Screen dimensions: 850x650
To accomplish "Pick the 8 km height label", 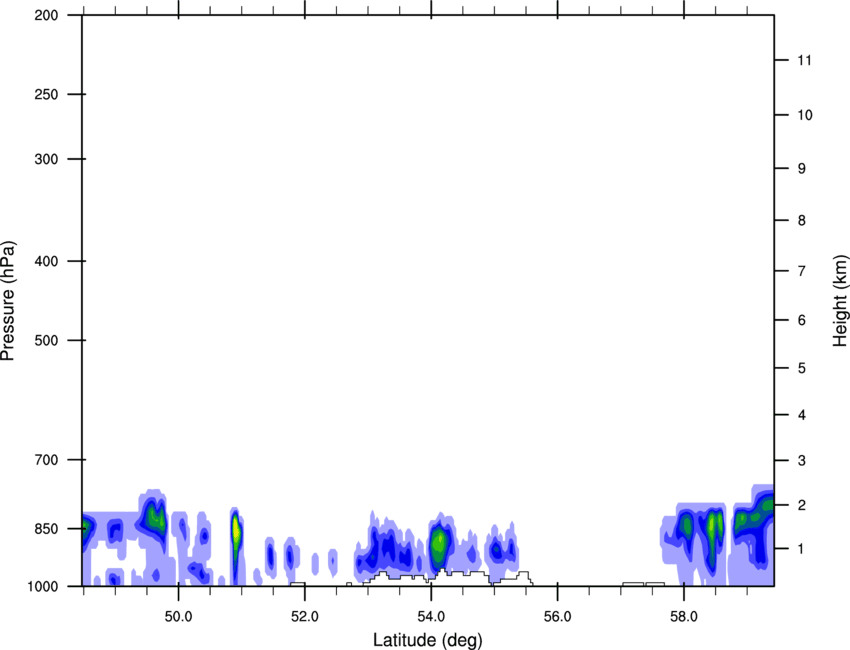I will point(801,220).
